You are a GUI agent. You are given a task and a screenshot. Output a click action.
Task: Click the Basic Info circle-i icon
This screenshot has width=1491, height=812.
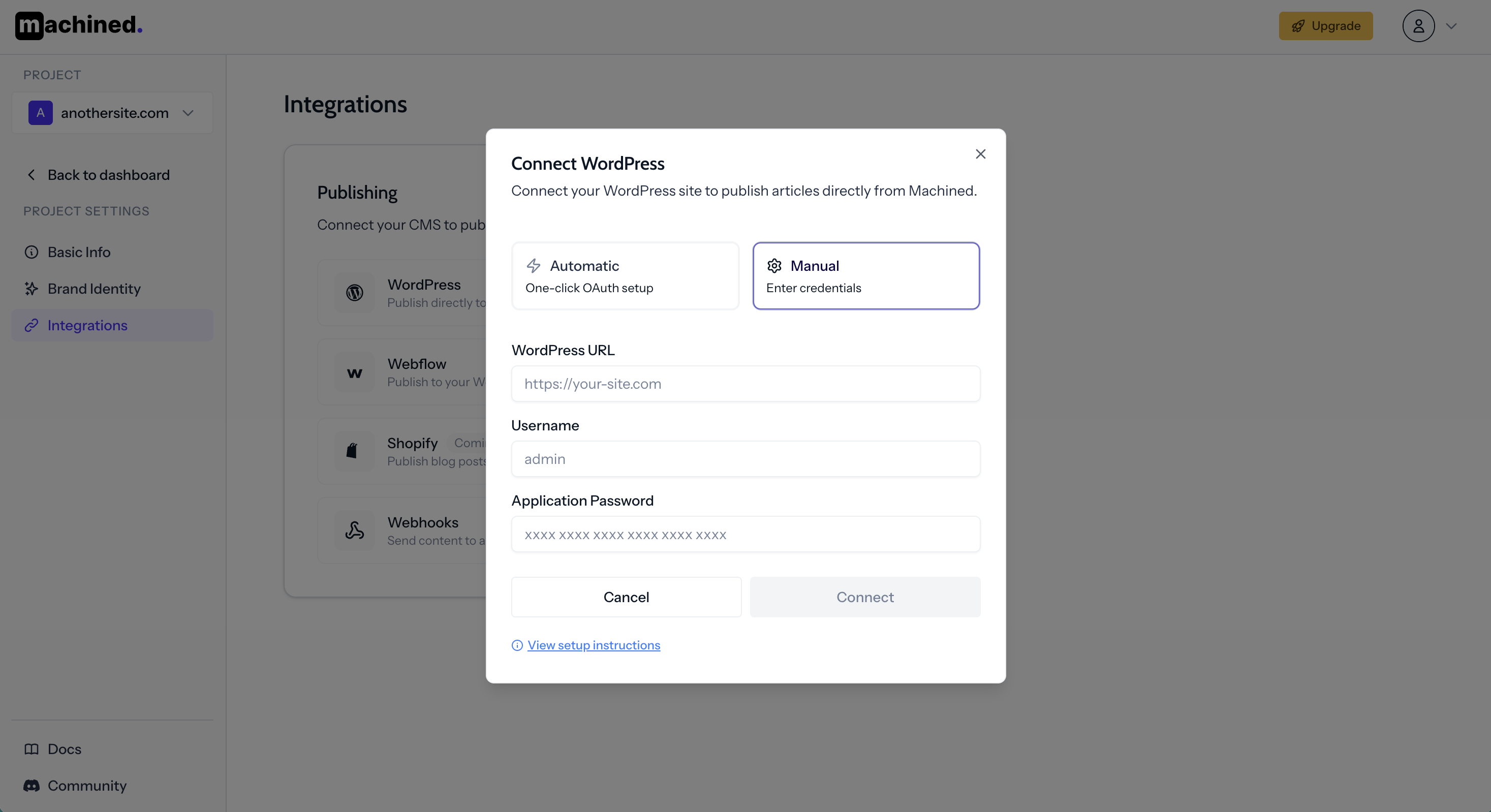point(32,253)
